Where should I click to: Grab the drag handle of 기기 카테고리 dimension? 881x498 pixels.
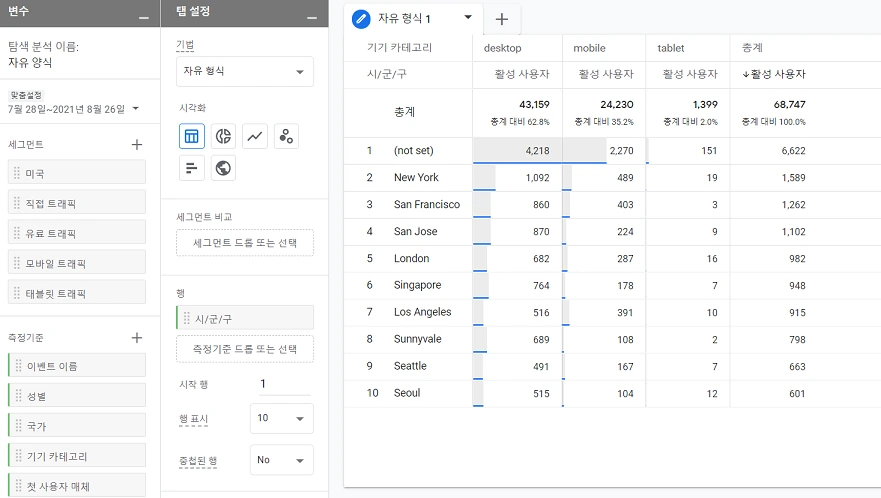click(19, 455)
